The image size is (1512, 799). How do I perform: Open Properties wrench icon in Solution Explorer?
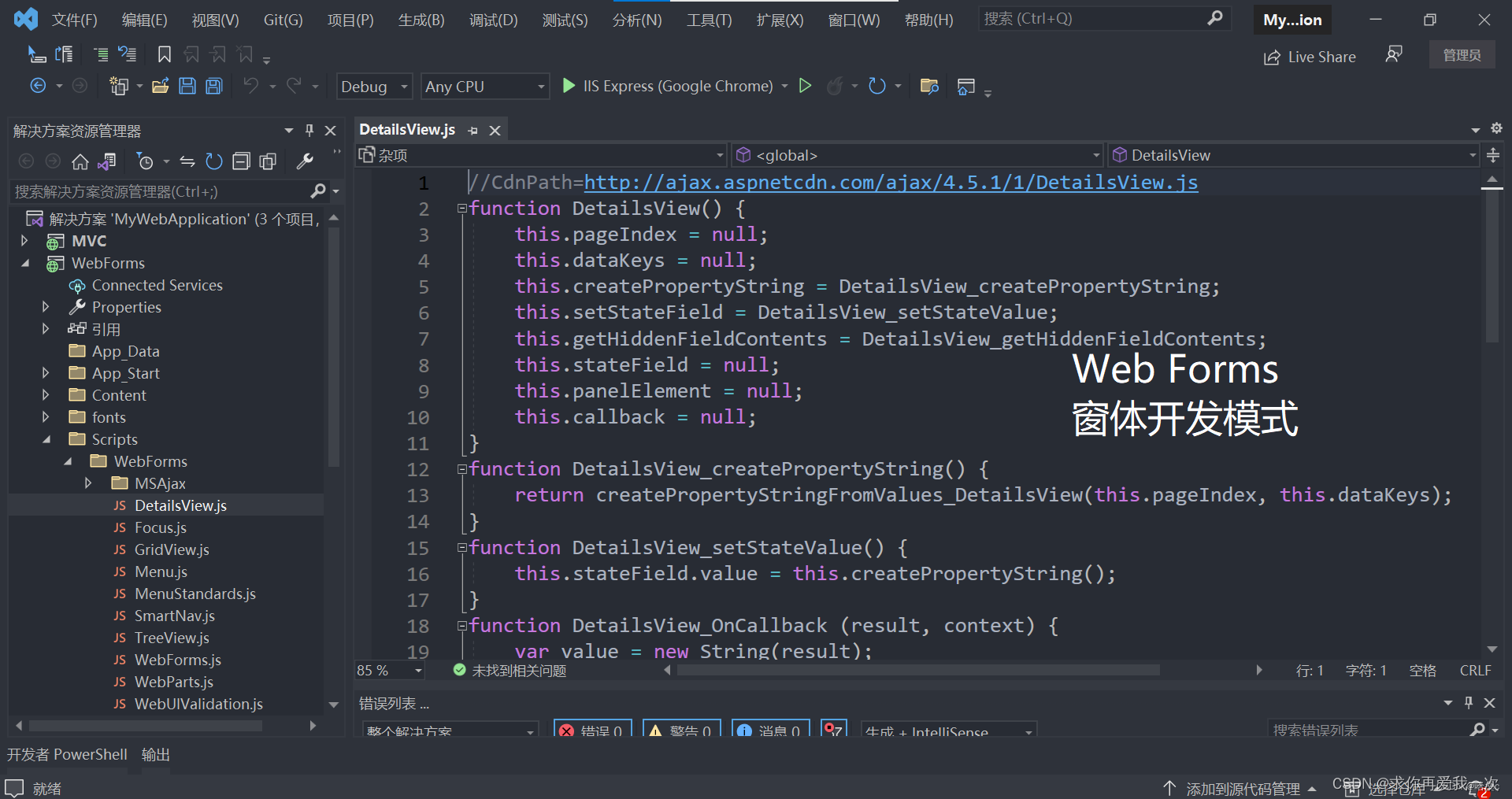click(305, 161)
